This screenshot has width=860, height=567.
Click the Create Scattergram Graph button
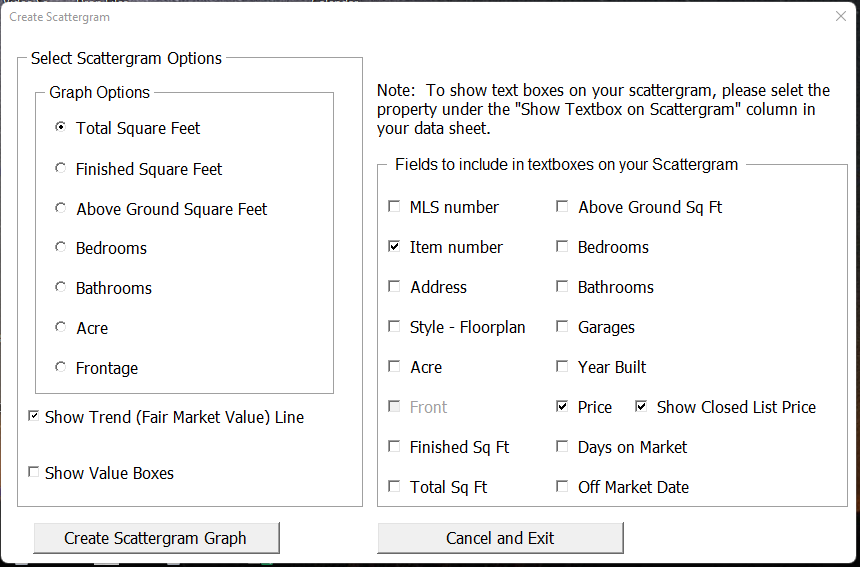click(156, 538)
